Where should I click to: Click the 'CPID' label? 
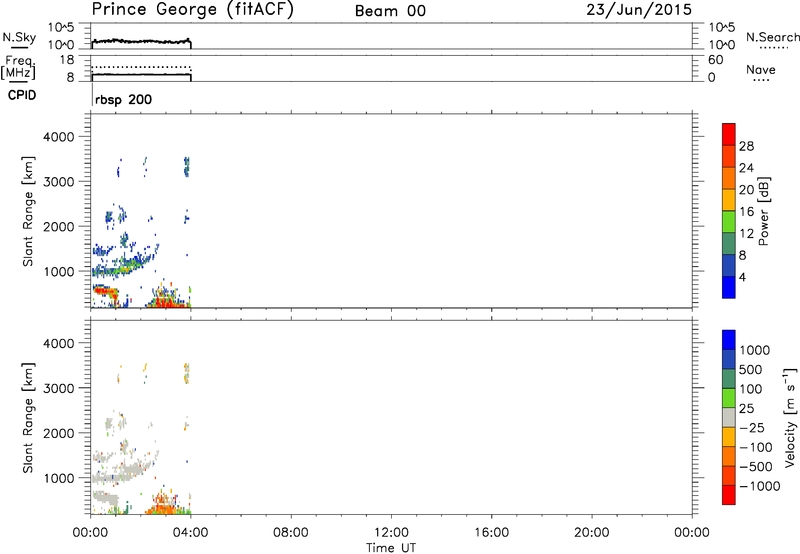pyautogui.click(x=22, y=95)
